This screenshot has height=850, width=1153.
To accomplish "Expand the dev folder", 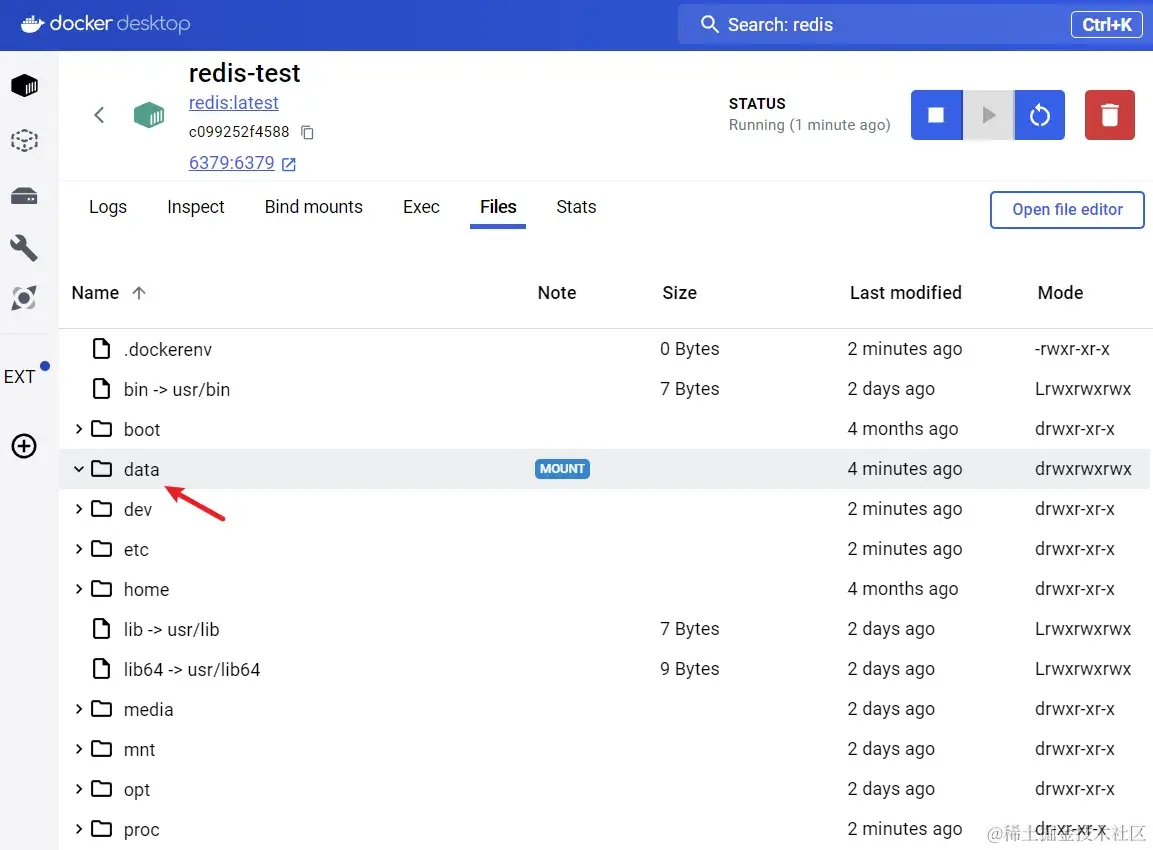I will 79,509.
